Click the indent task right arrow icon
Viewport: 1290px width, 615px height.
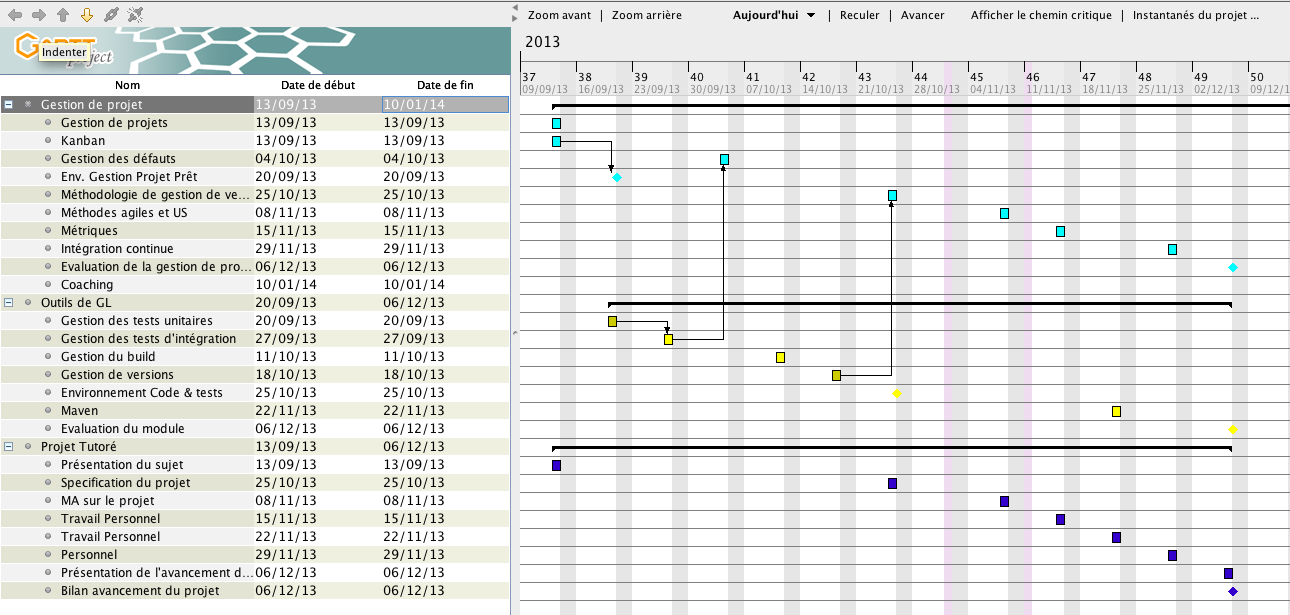(39, 15)
